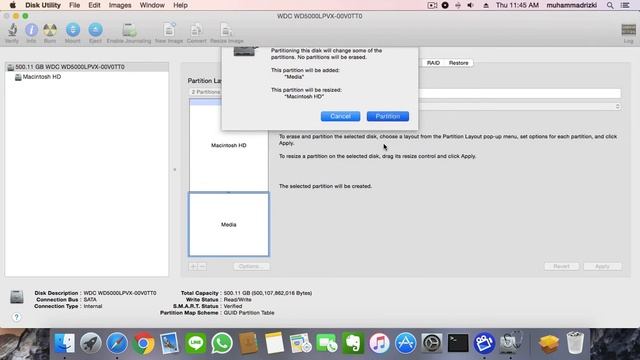This screenshot has height=360, width=640.
Task: Open Google Chrome from the Dock
Action: (x=143, y=343)
